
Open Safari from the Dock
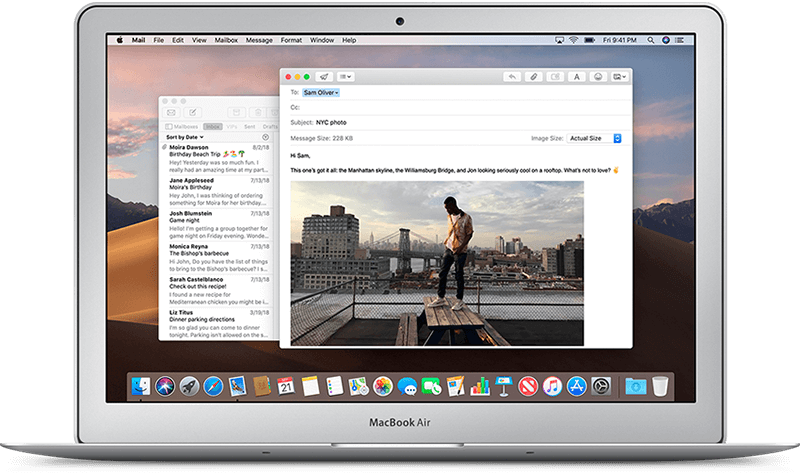tap(213, 384)
